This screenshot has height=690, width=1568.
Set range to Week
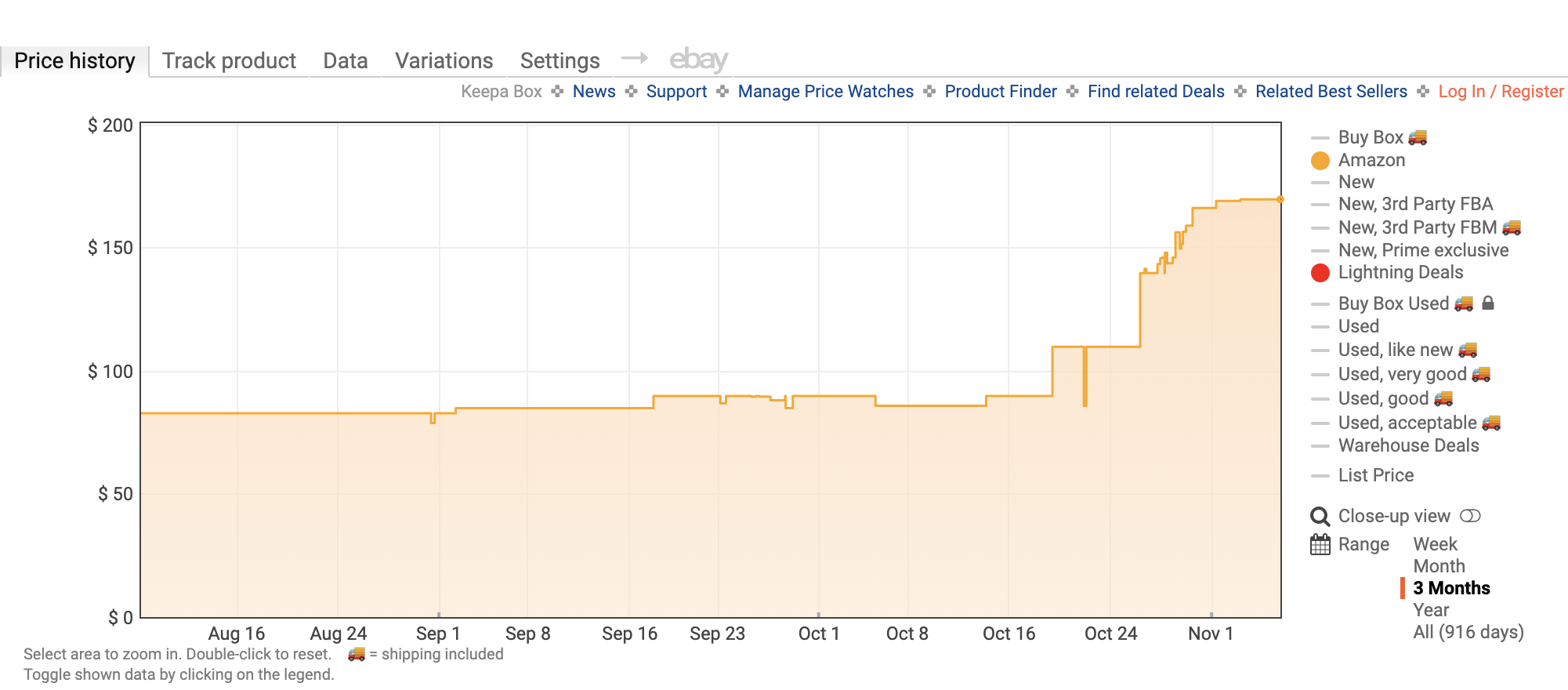tap(1435, 544)
